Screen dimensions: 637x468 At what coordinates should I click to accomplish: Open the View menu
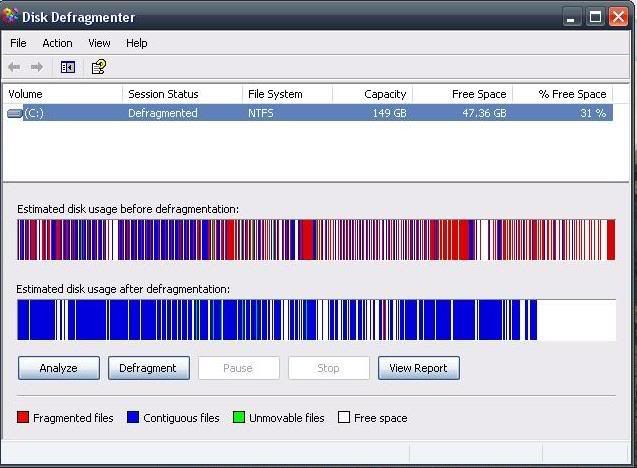[x=99, y=43]
